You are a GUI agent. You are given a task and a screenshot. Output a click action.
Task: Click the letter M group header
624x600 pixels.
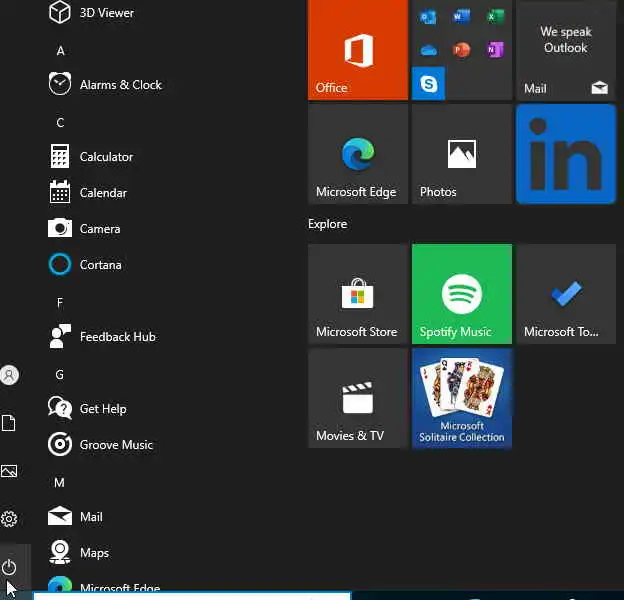(59, 483)
